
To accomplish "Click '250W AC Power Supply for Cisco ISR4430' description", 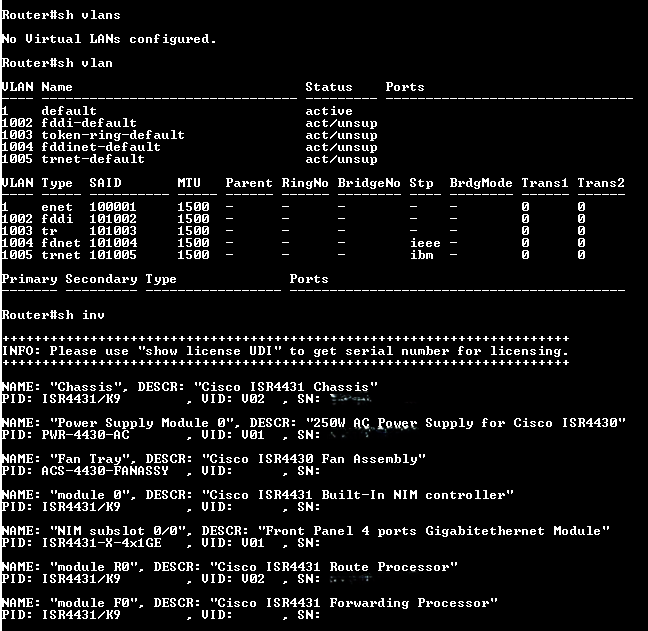I will click(466, 423).
